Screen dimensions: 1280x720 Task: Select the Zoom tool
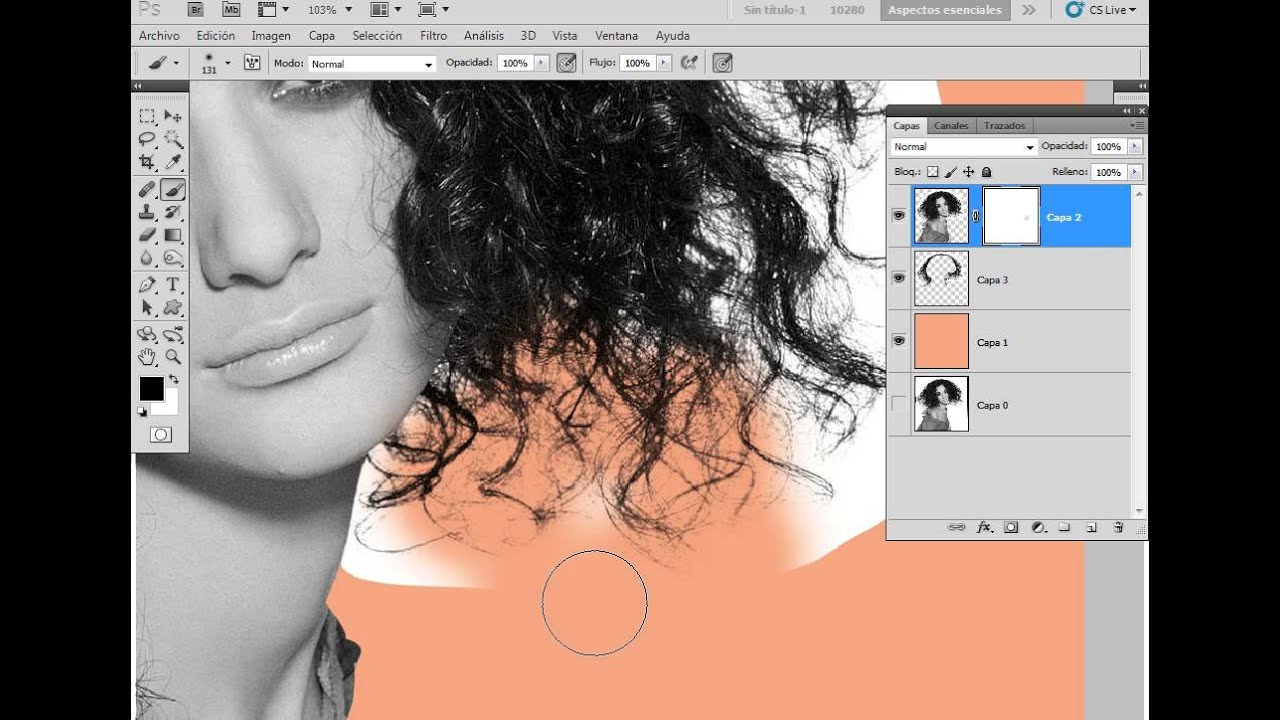tap(173, 356)
